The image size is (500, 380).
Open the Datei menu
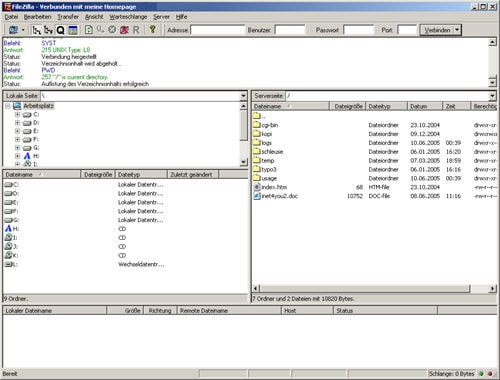[11, 17]
